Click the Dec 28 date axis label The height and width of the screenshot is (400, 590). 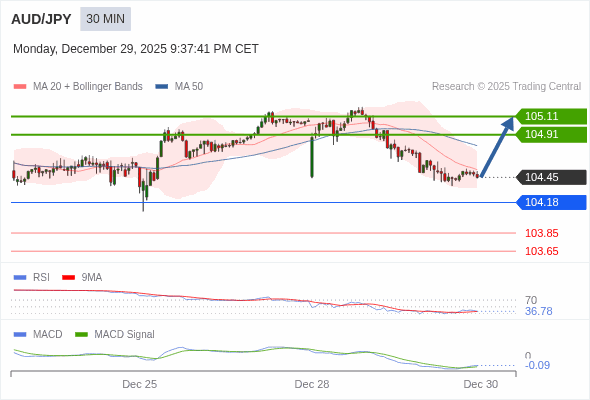tap(312, 384)
